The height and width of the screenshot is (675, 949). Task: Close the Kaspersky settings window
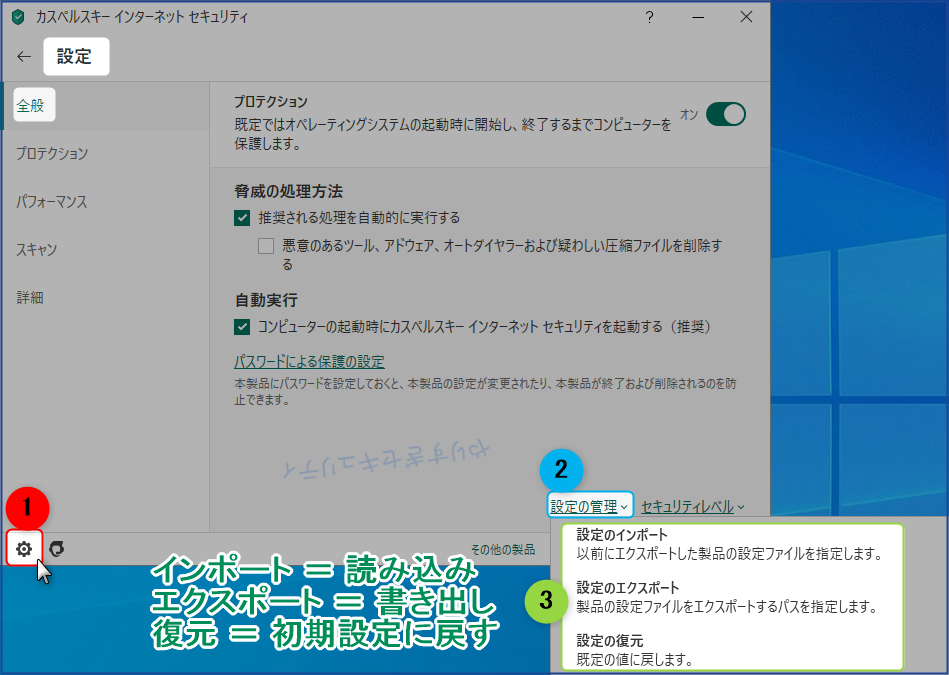point(746,17)
